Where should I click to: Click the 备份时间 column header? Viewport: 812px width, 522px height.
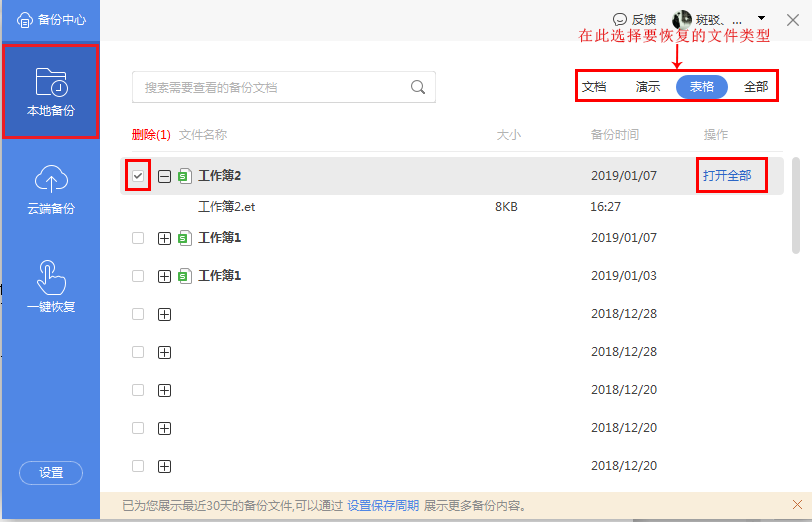615,135
